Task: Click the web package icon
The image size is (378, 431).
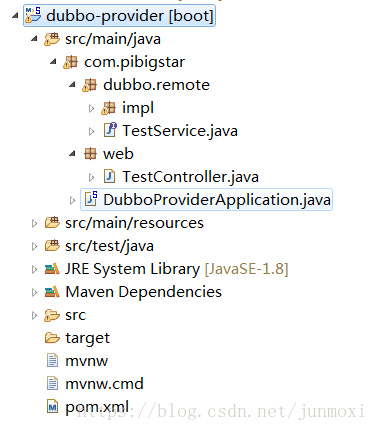Action: click(90, 154)
